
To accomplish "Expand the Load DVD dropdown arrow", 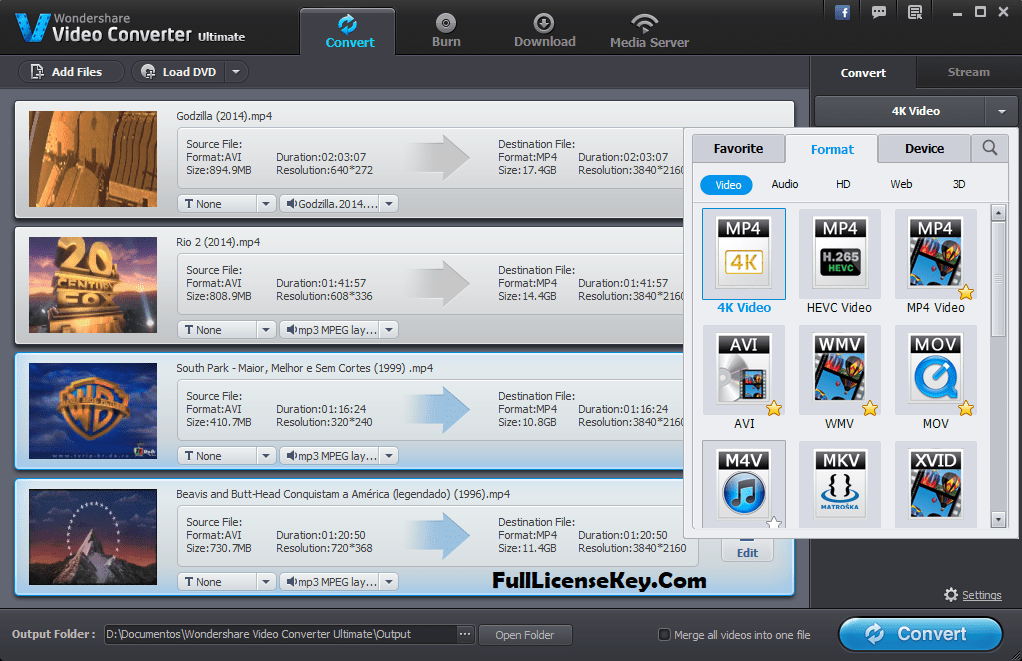I will click(235, 71).
